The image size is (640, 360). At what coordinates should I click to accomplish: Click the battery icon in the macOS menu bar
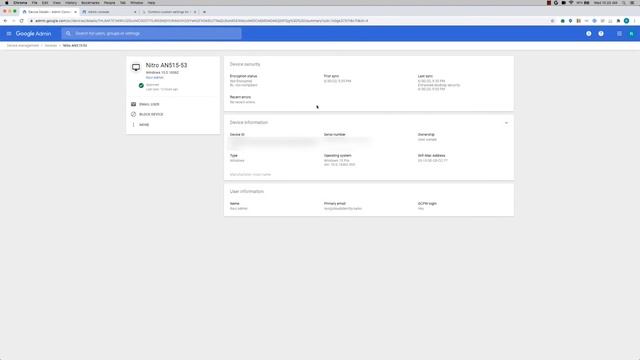pyautogui.click(x=586, y=2)
